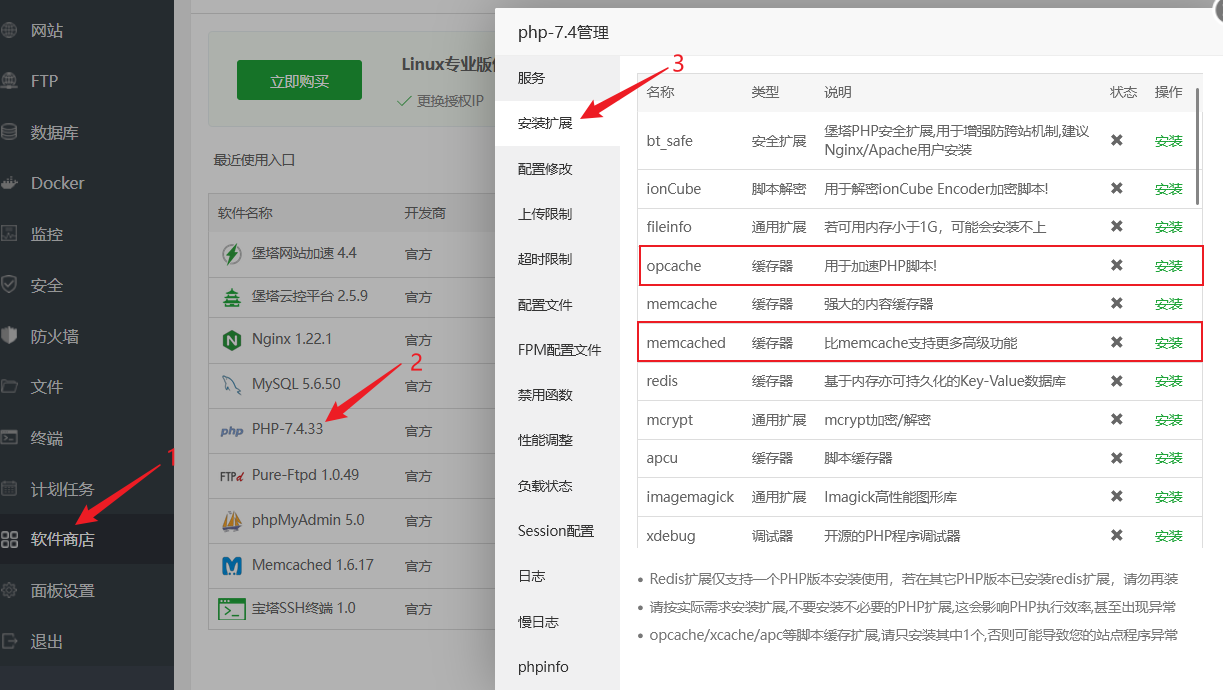The height and width of the screenshot is (690, 1223).
Task: Install the imagemagick extension
Action: [x=1168, y=497]
